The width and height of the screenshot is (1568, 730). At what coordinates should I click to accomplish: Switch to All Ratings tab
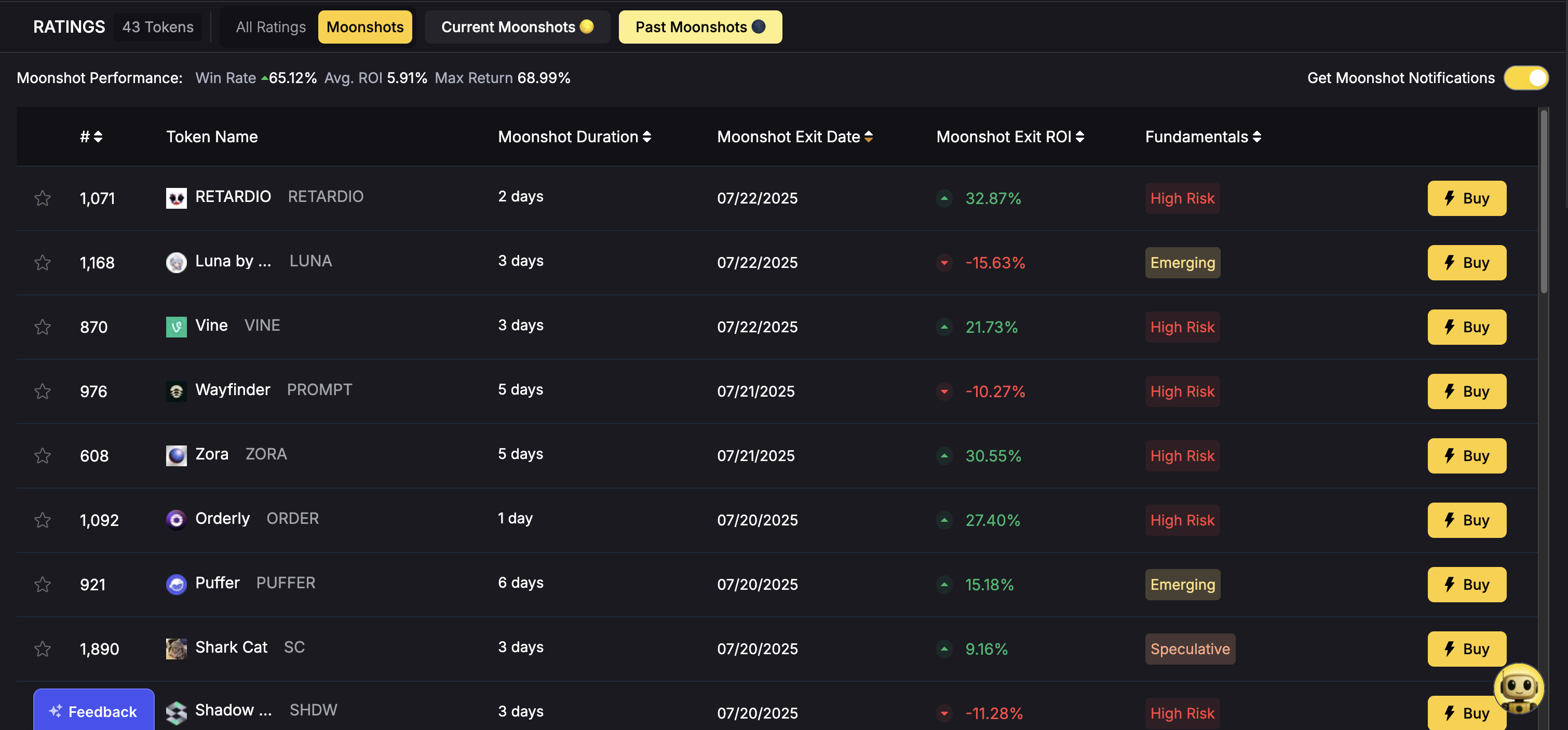pos(271,27)
